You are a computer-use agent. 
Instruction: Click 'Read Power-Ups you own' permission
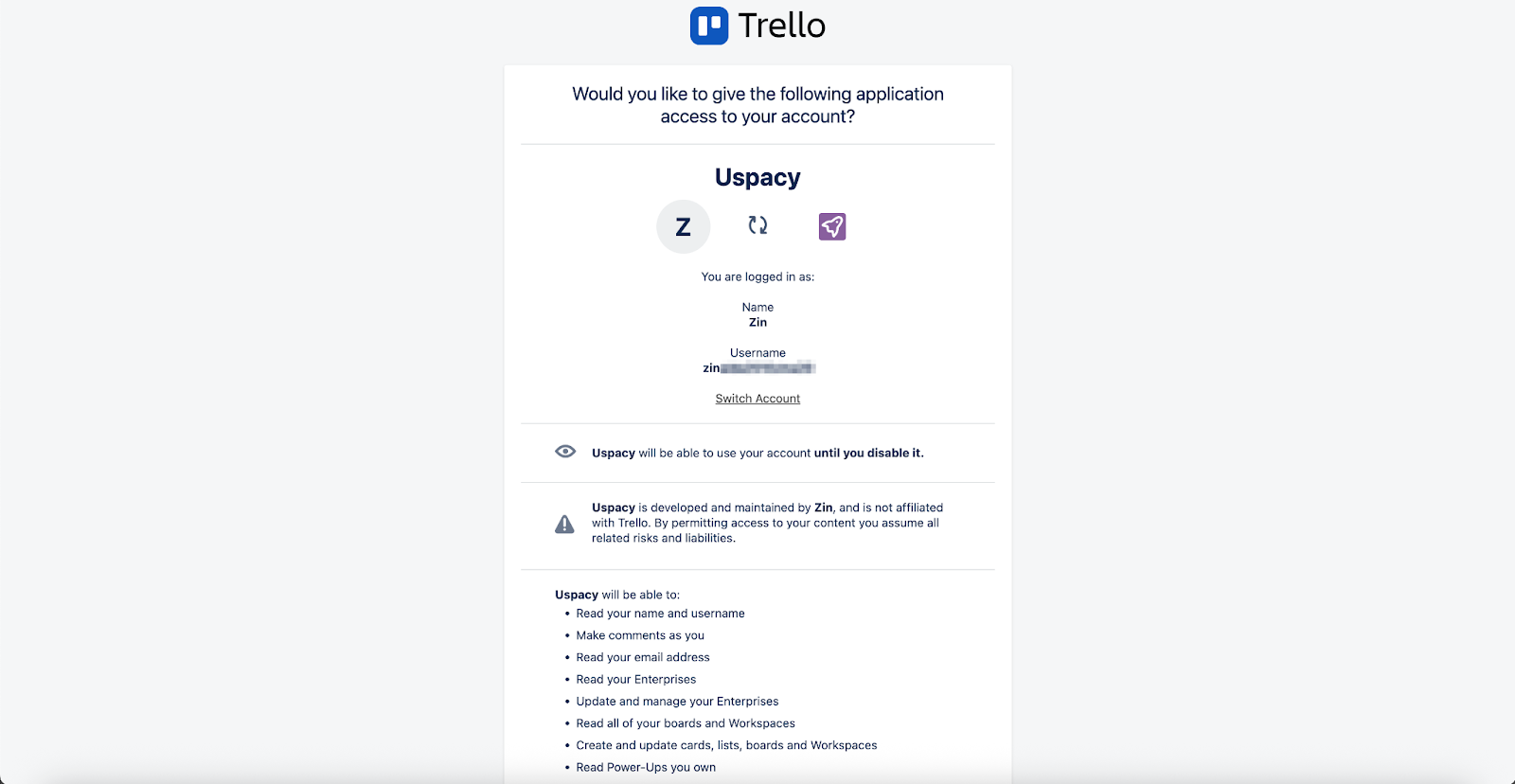646,767
